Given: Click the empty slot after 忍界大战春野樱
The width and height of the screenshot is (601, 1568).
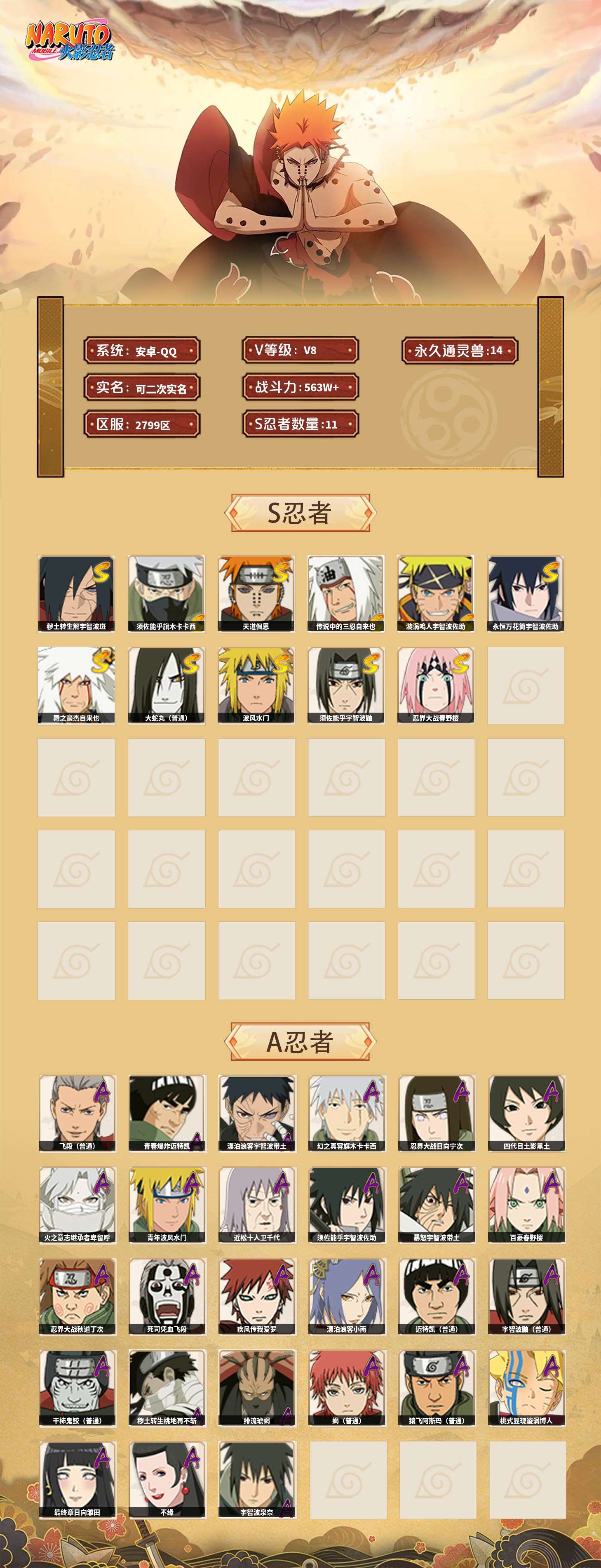Looking at the screenshot, I should pos(526,685).
